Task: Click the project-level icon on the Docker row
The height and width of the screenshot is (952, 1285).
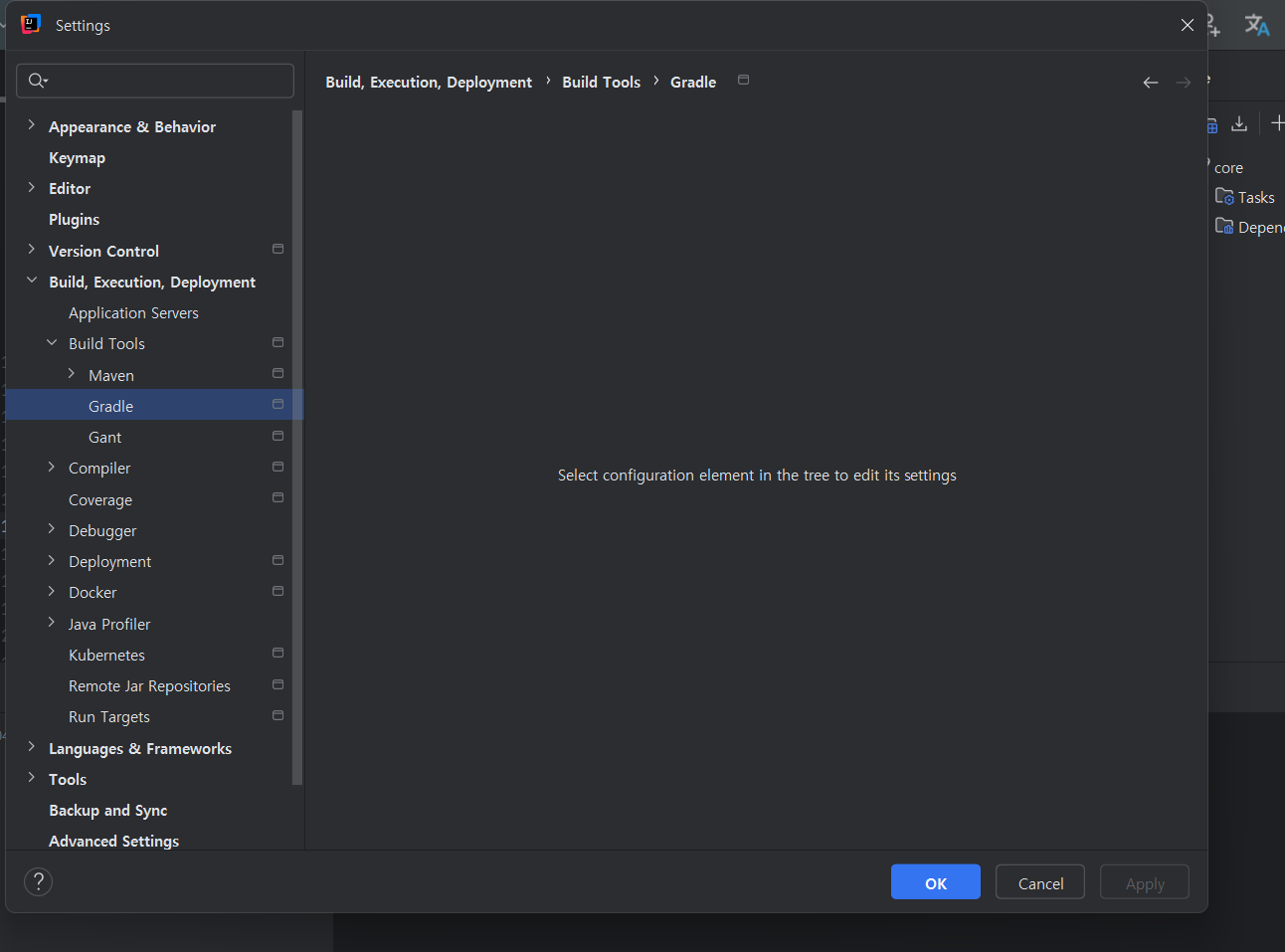Action: pos(278,591)
